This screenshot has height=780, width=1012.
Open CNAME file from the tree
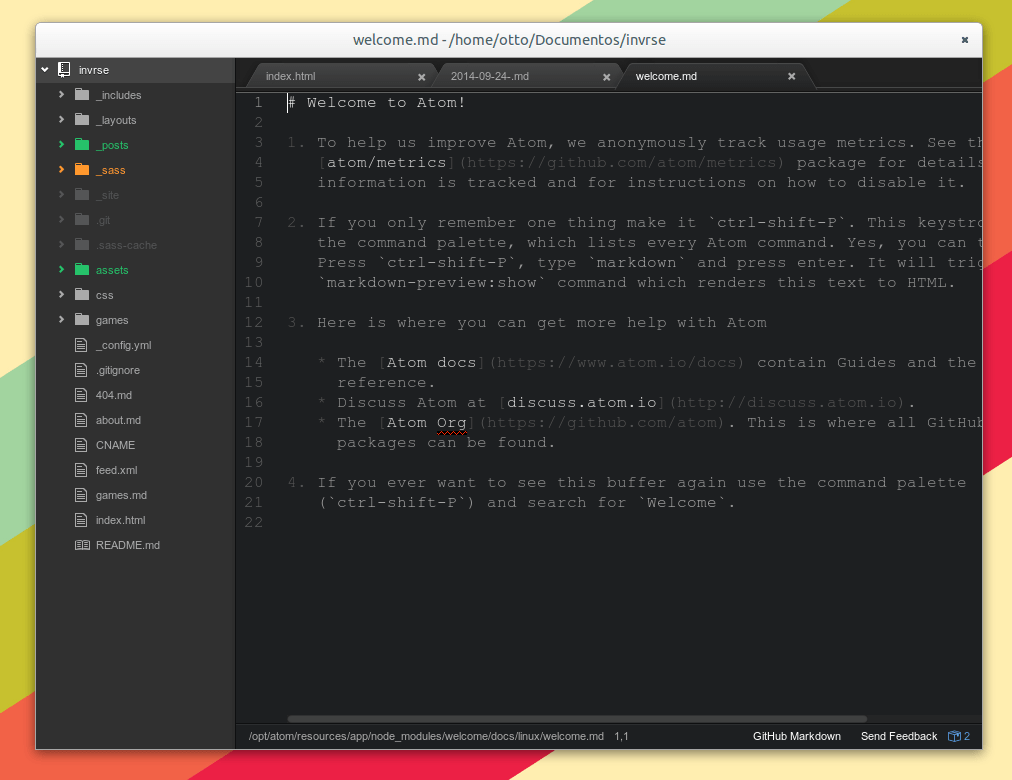coord(115,445)
